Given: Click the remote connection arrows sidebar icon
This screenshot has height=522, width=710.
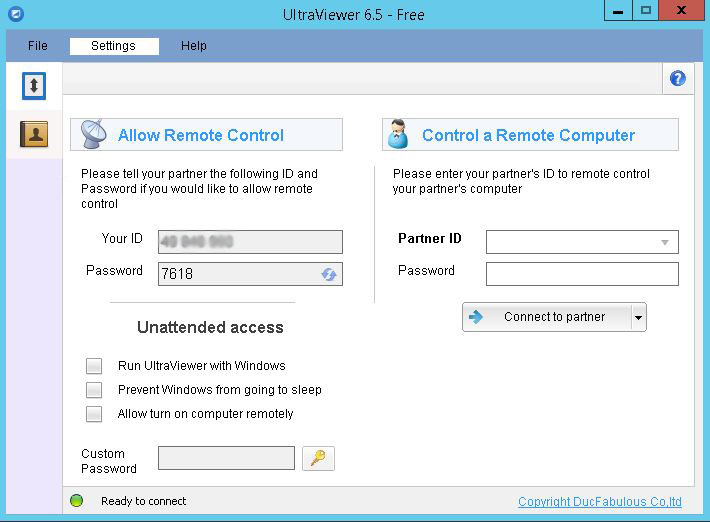Looking at the screenshot, I should pos(34,86).
